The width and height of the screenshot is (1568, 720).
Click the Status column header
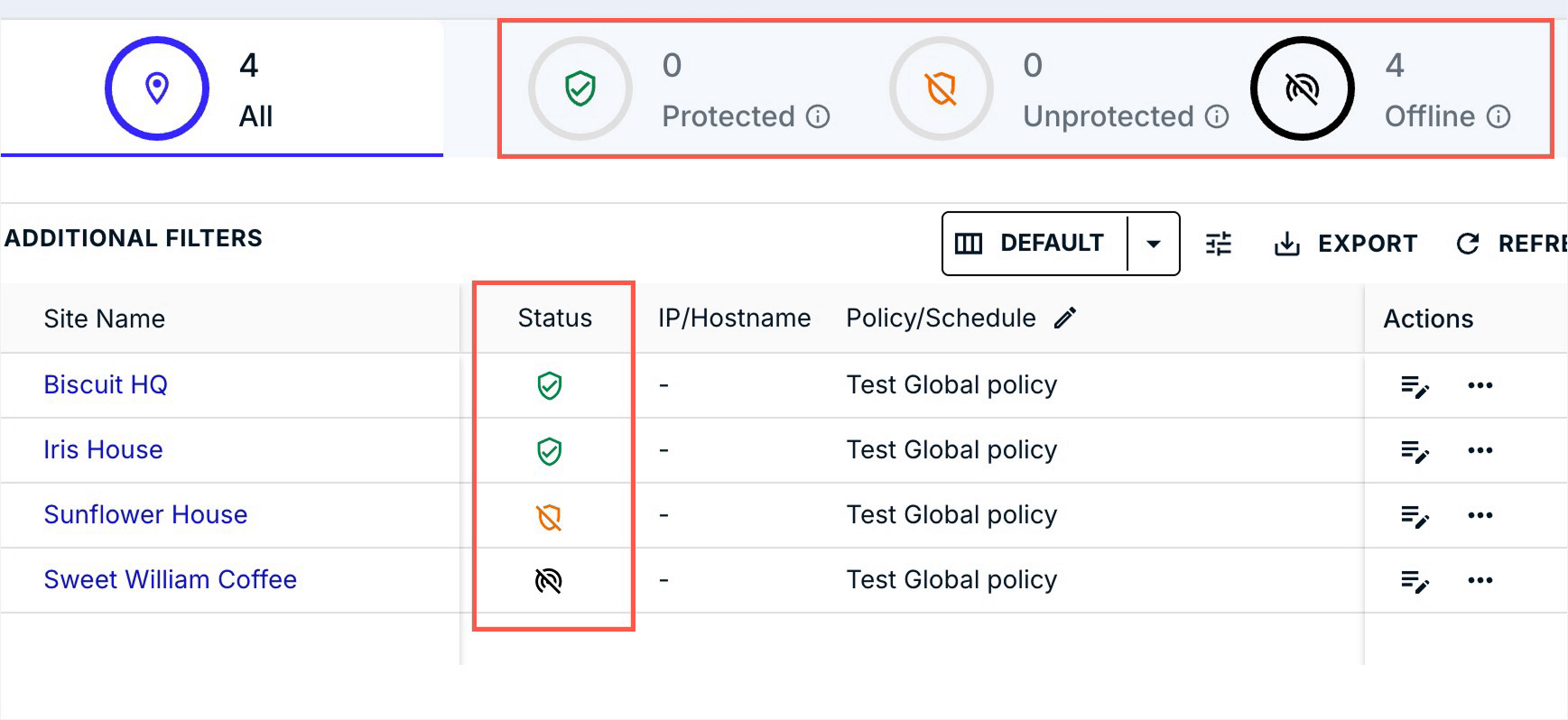(554, 318)
